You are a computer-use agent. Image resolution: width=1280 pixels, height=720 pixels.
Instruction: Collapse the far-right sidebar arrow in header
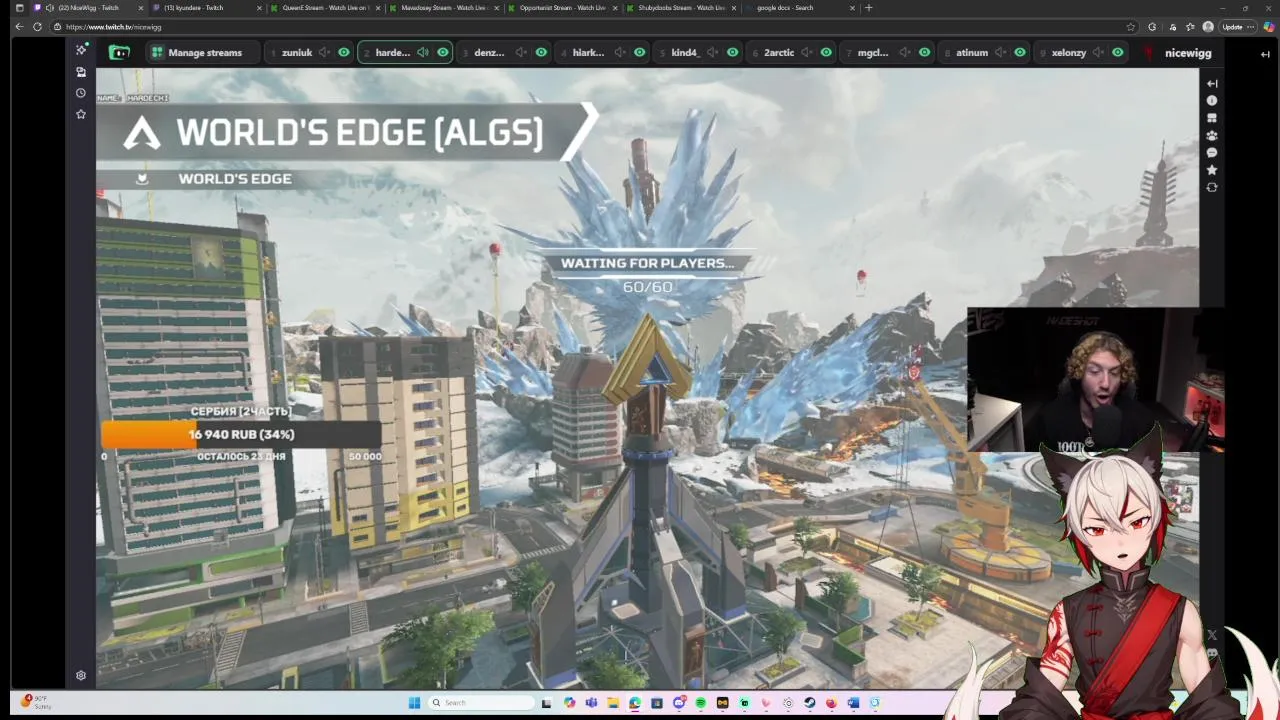(1265, 54)
